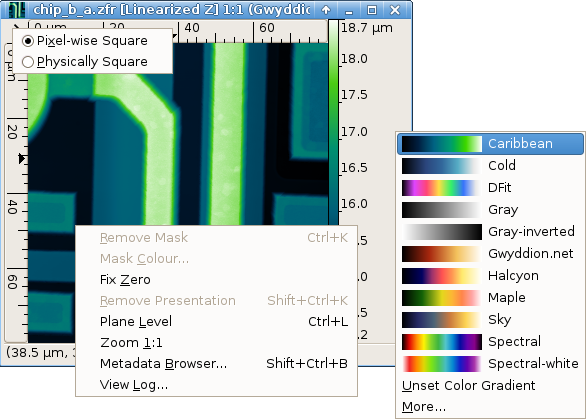Viewport: 586px width, 419px height.
Task: Open the Metadata Browser...
Action: [216, 363]
